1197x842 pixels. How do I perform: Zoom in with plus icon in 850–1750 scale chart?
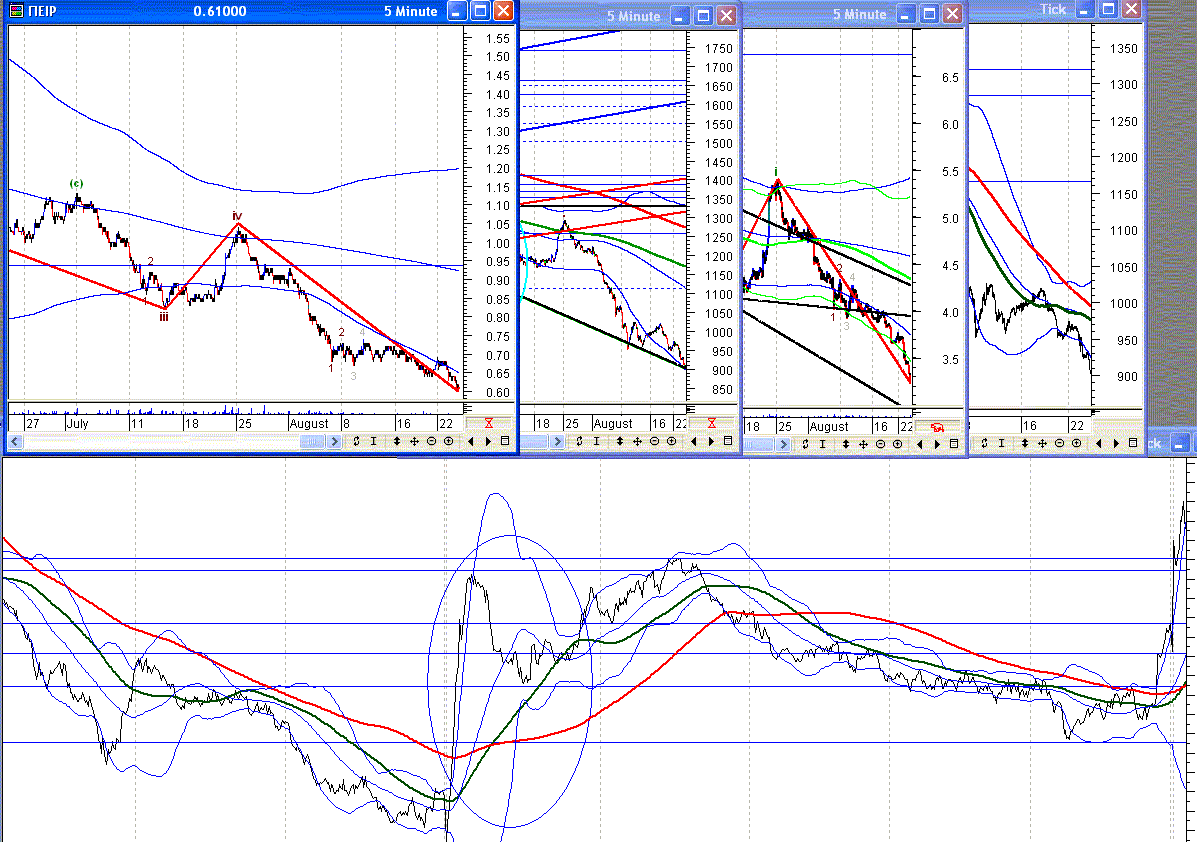point(671,441)
